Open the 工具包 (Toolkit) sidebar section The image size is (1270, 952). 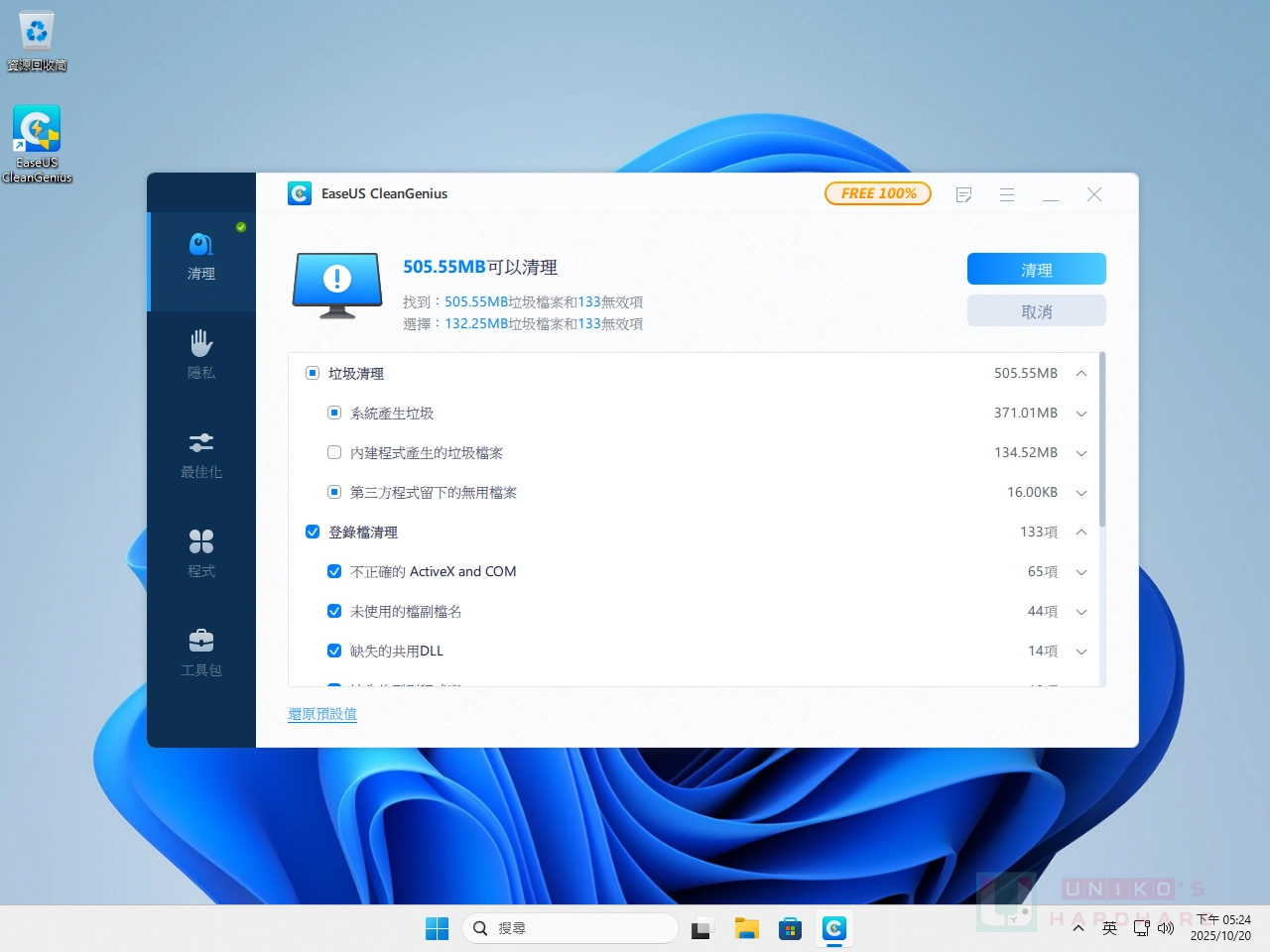coord(201,653)
